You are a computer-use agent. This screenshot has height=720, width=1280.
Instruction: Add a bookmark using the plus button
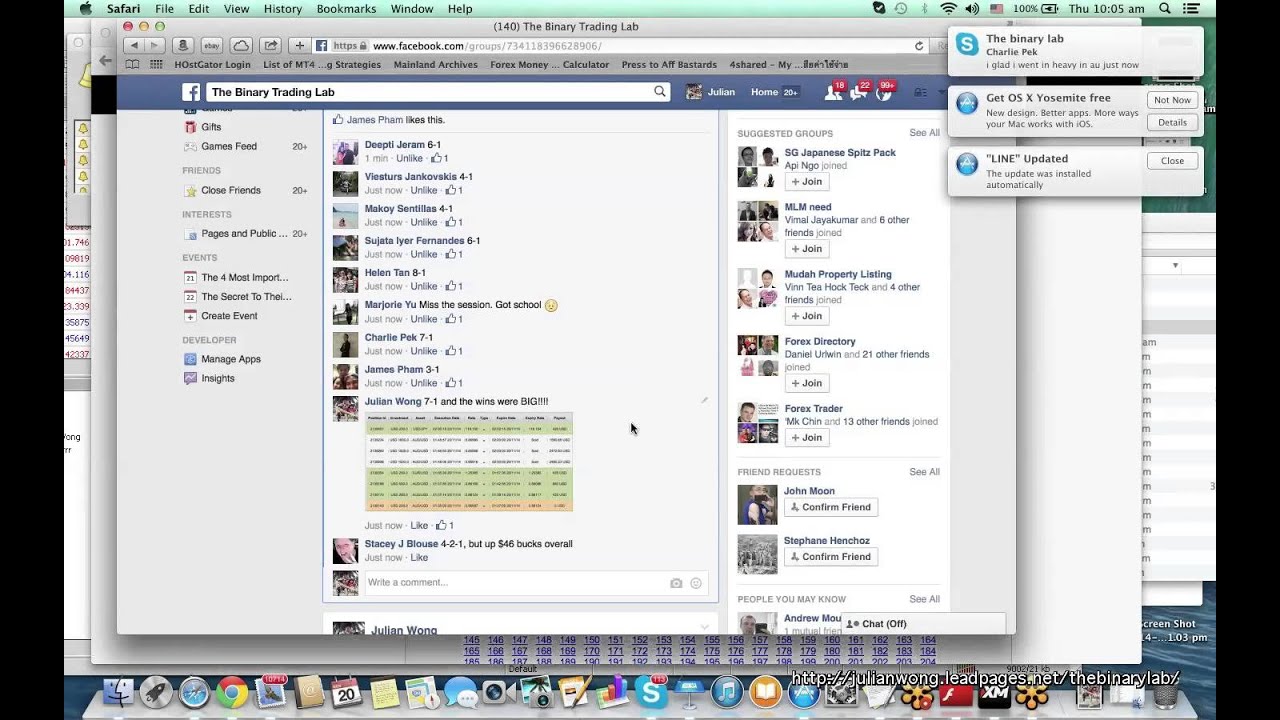tap(299, 46)
